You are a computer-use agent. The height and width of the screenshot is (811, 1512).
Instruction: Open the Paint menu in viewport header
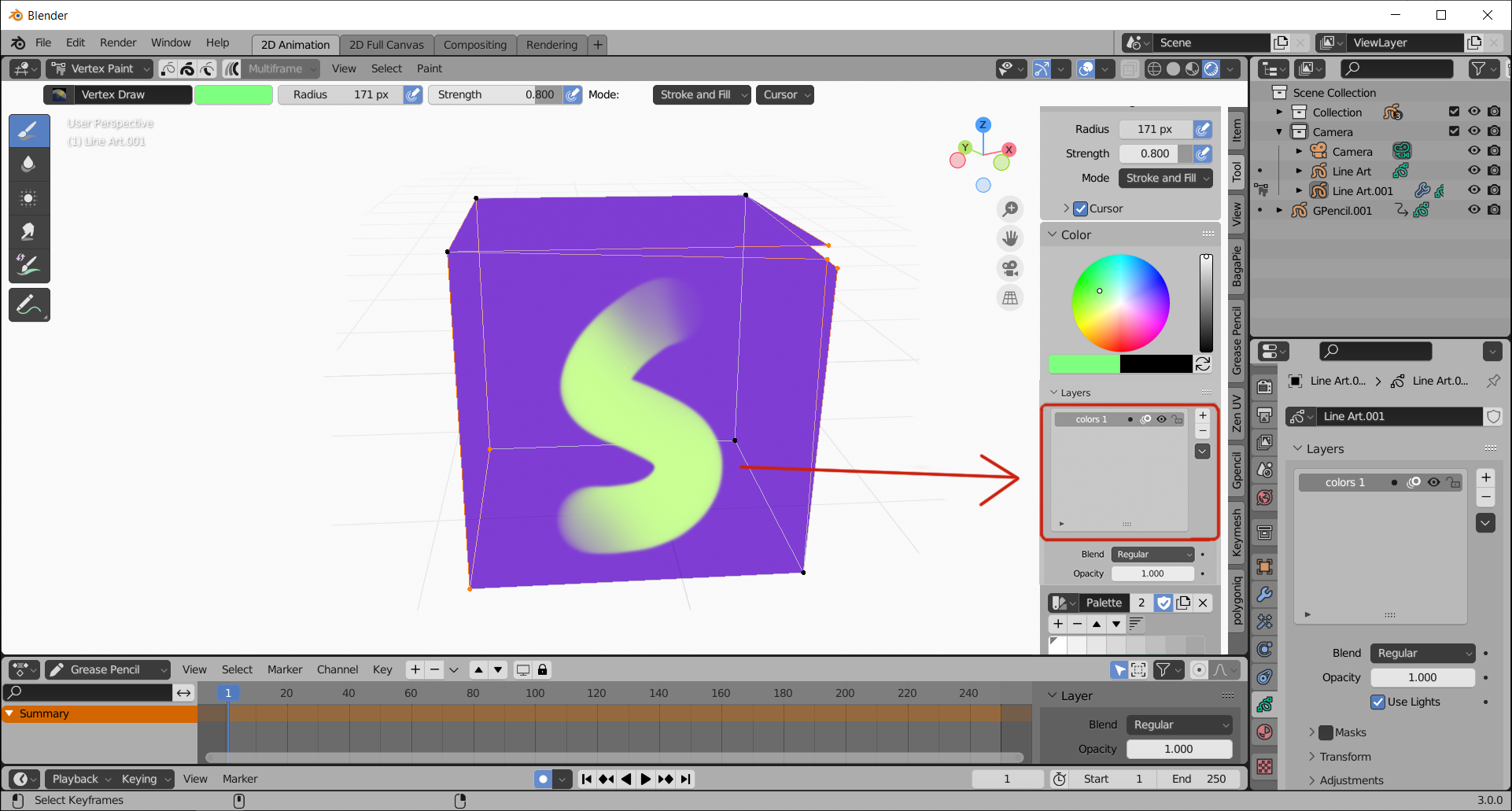point(430,68)
